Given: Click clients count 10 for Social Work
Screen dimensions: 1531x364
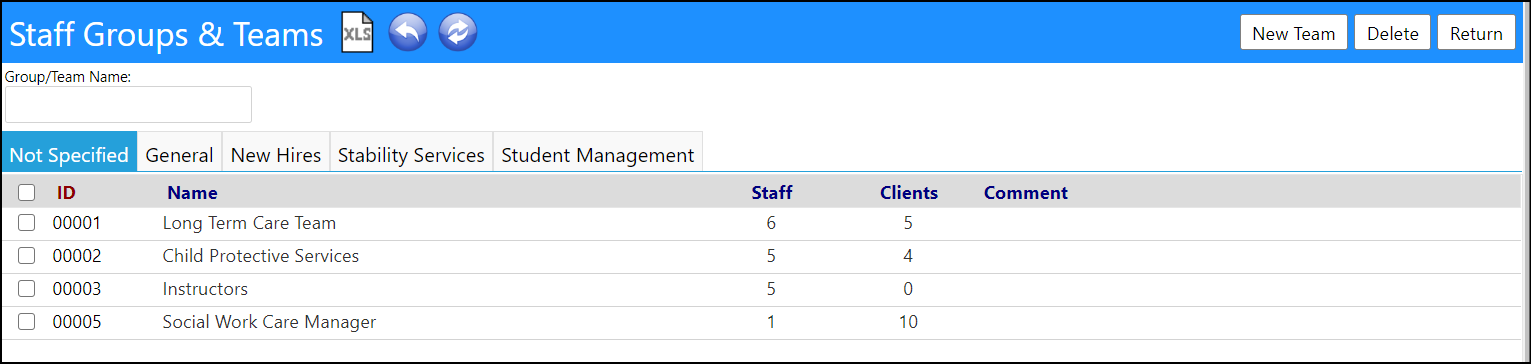Looking at the screenshot, I should tap(908, 322).
